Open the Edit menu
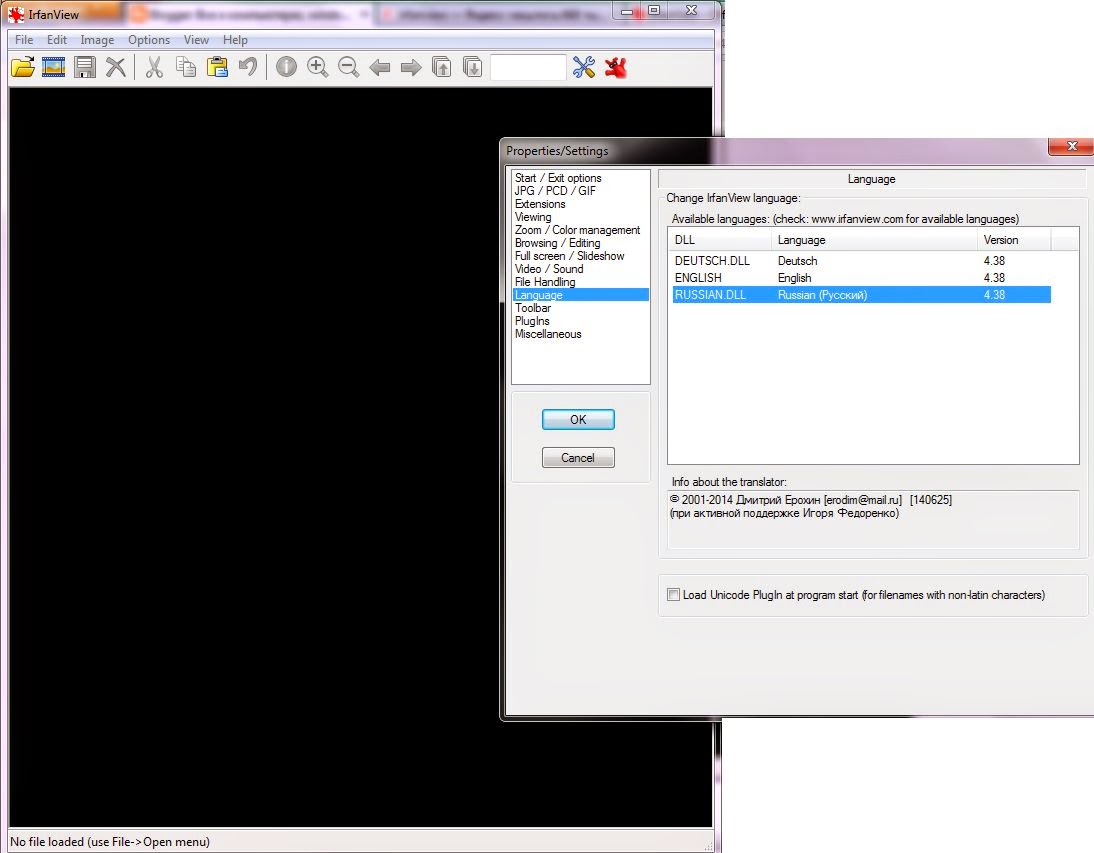 57,40
